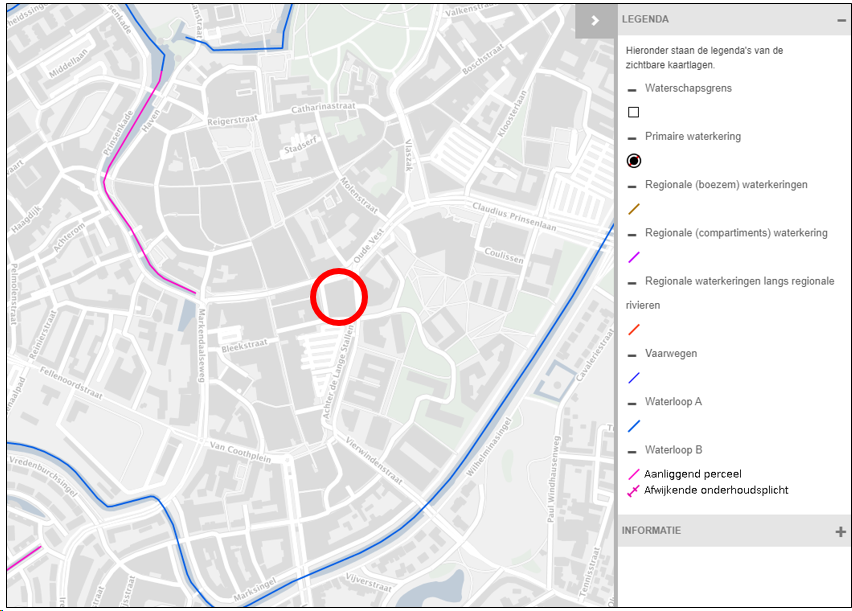Viewport: 852px width, 611px height.
Task: Click the Claudius Prinsenlaan street label
Action: point(514,216)
